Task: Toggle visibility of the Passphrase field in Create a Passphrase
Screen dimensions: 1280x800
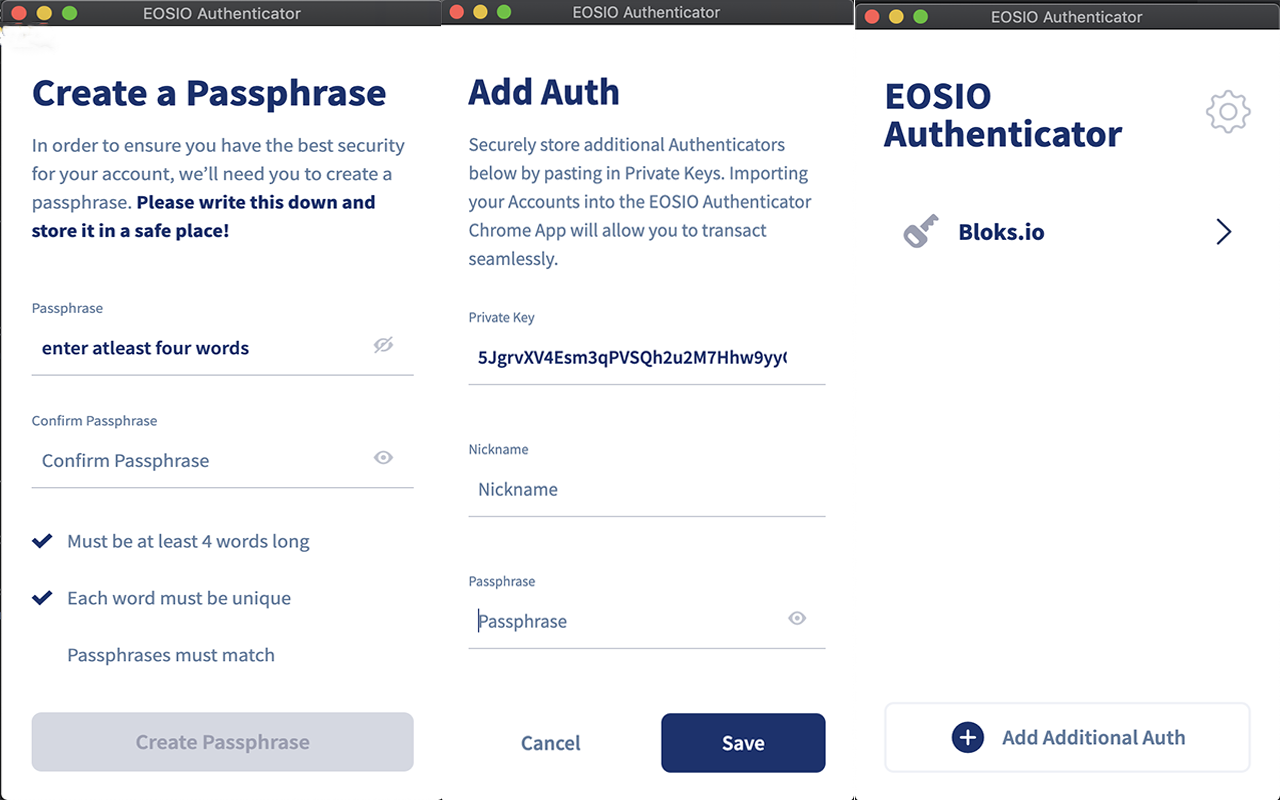Action: (x=383, y=345)
